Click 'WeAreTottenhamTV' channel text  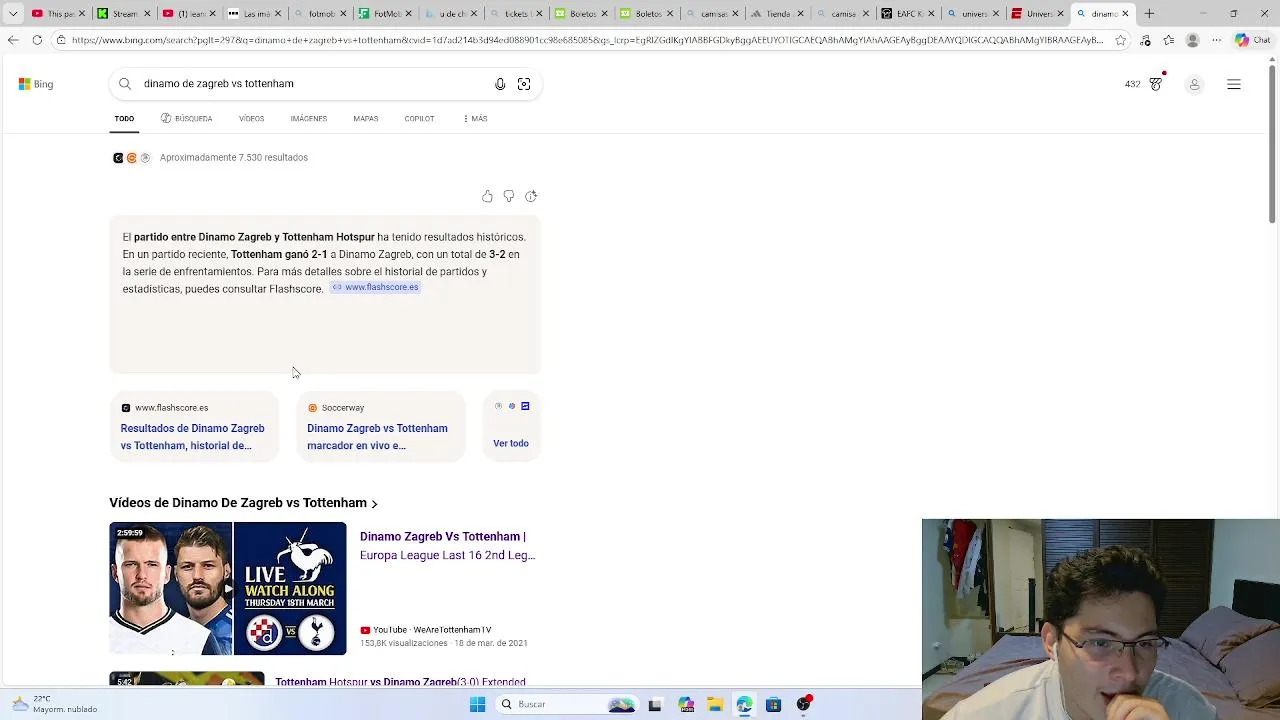tap(452, 630)
